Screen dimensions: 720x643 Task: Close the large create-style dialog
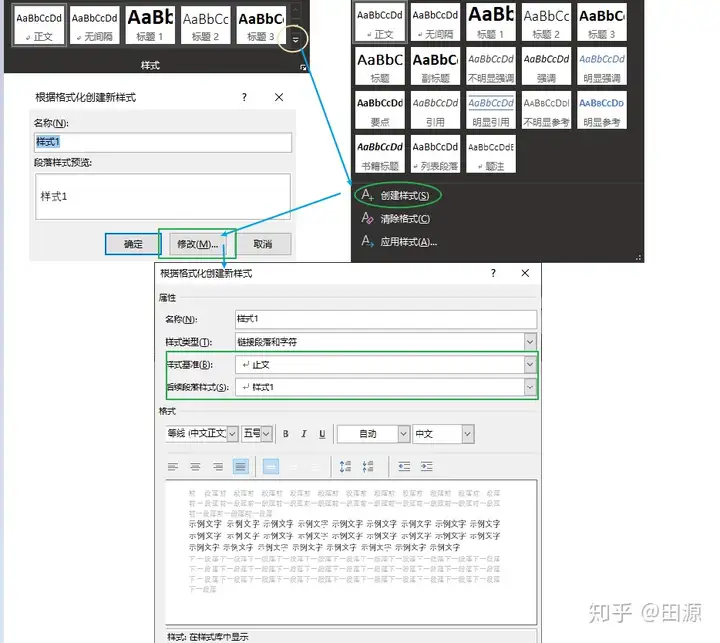tap(525, 273)
